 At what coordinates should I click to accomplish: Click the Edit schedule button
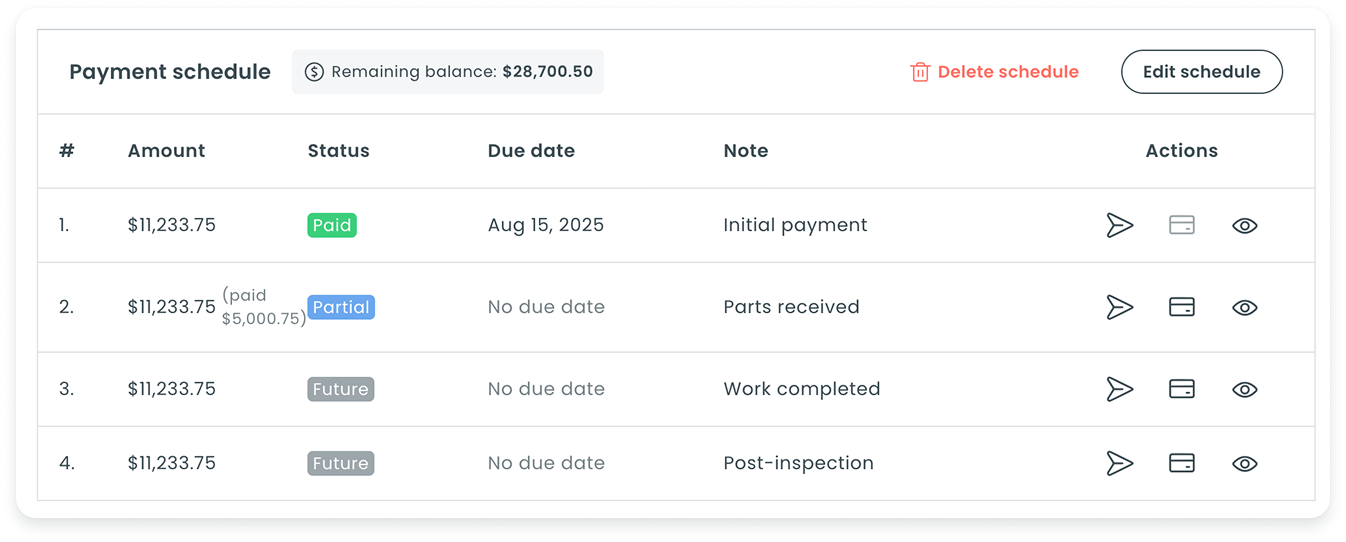(1201, 72)
